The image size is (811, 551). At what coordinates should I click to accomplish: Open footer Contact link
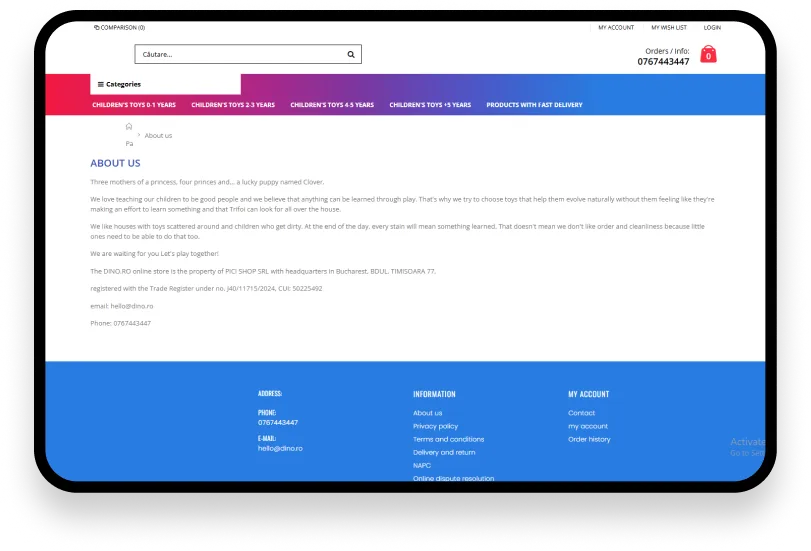point(581,413)
